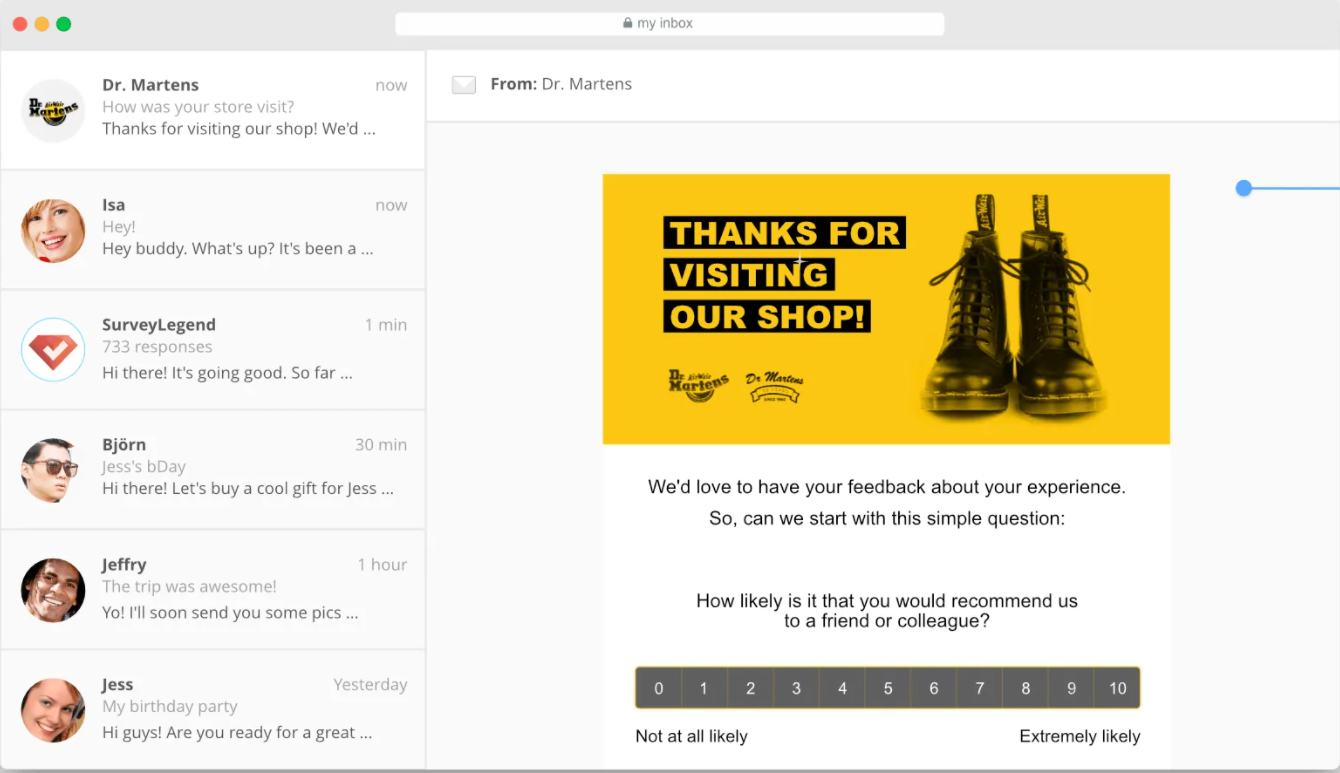1340x773 pixels.
Task: Rate 2 on the recommendation scale
Action: (x=750, y=688)
